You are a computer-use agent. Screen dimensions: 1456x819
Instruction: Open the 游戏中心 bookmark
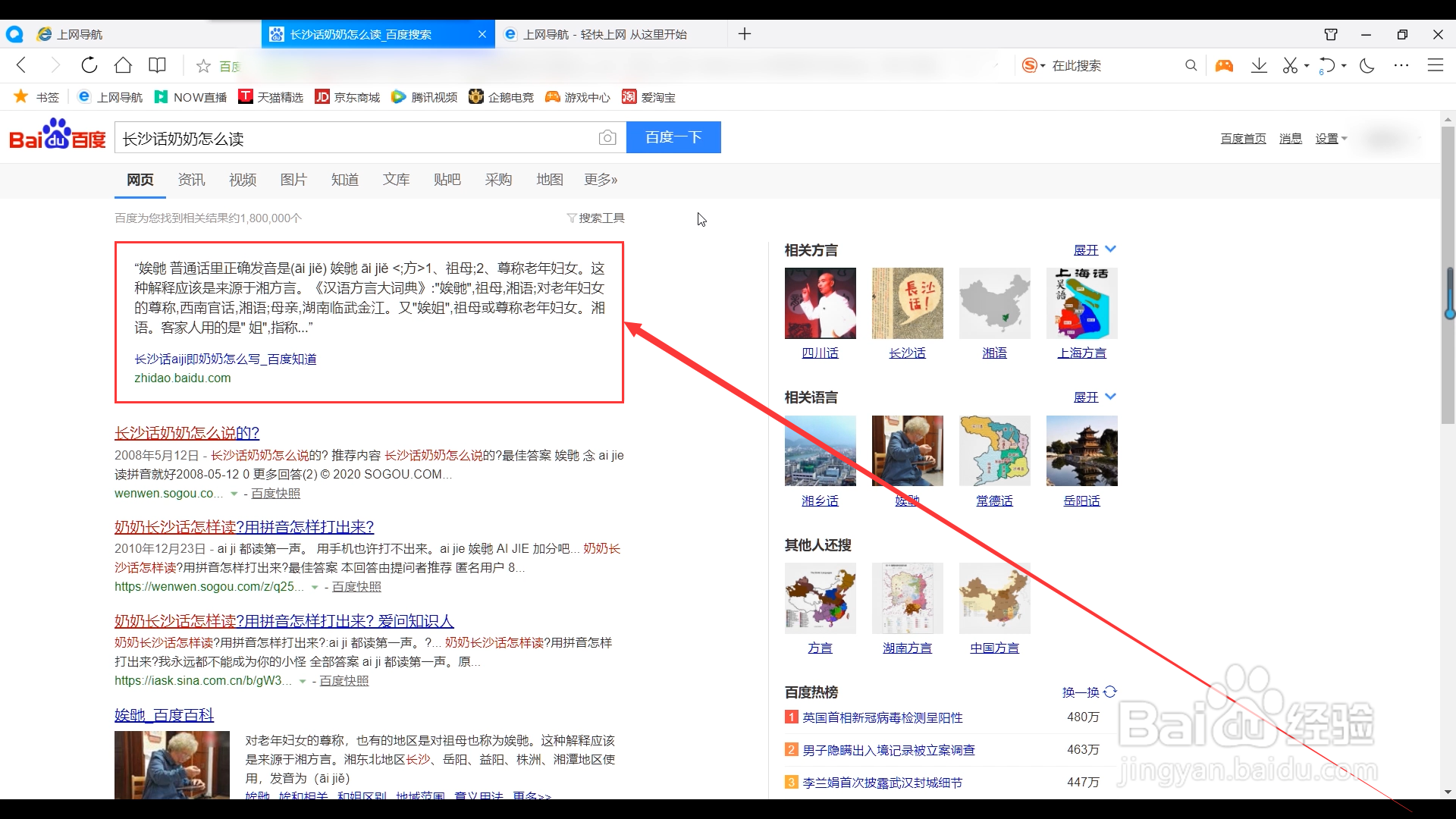tap(578, 97)
